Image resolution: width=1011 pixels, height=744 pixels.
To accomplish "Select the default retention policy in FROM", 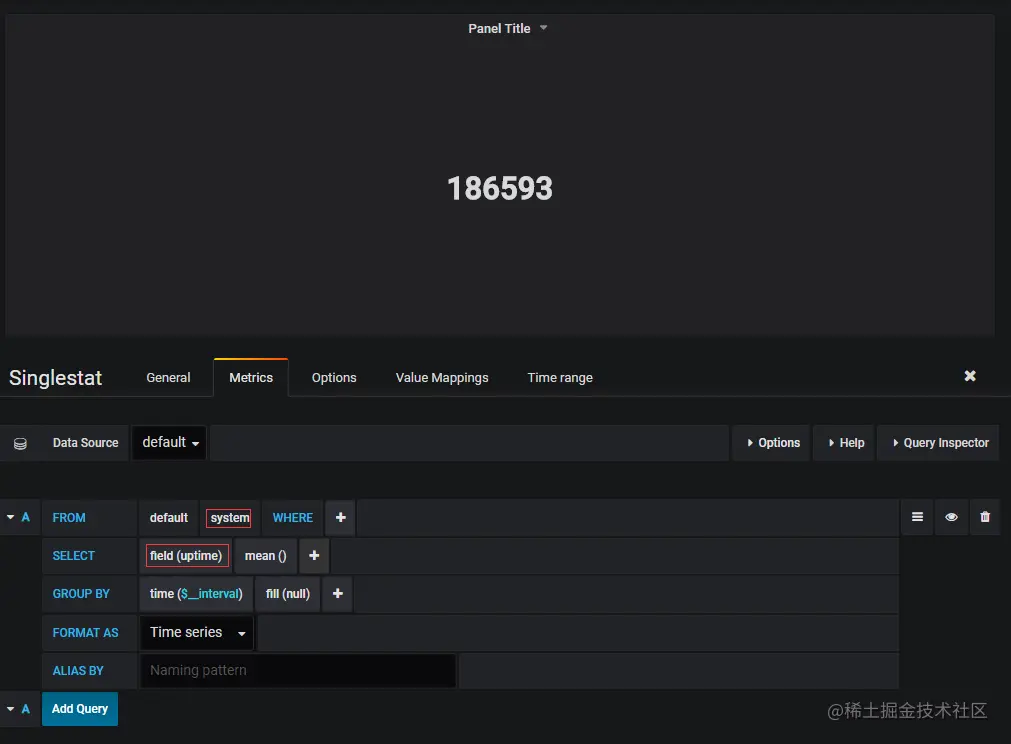I will [168, 518].
